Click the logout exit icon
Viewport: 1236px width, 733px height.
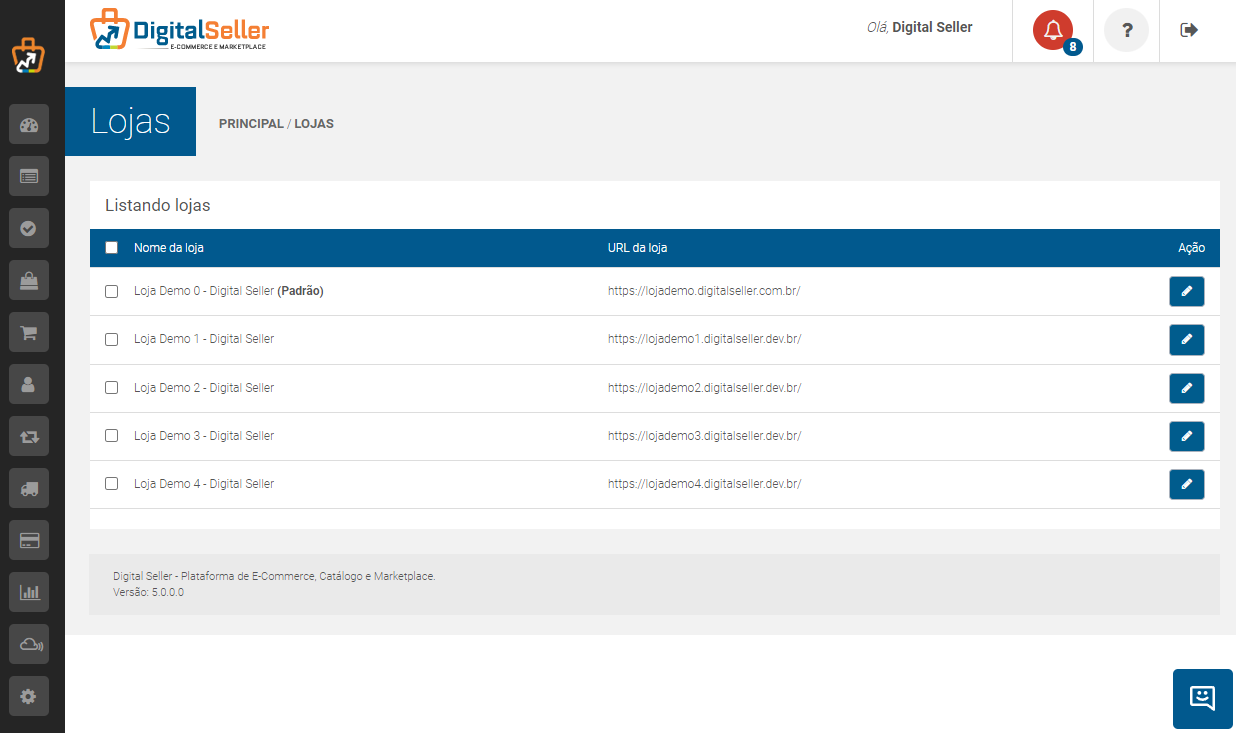[1189, 30]
